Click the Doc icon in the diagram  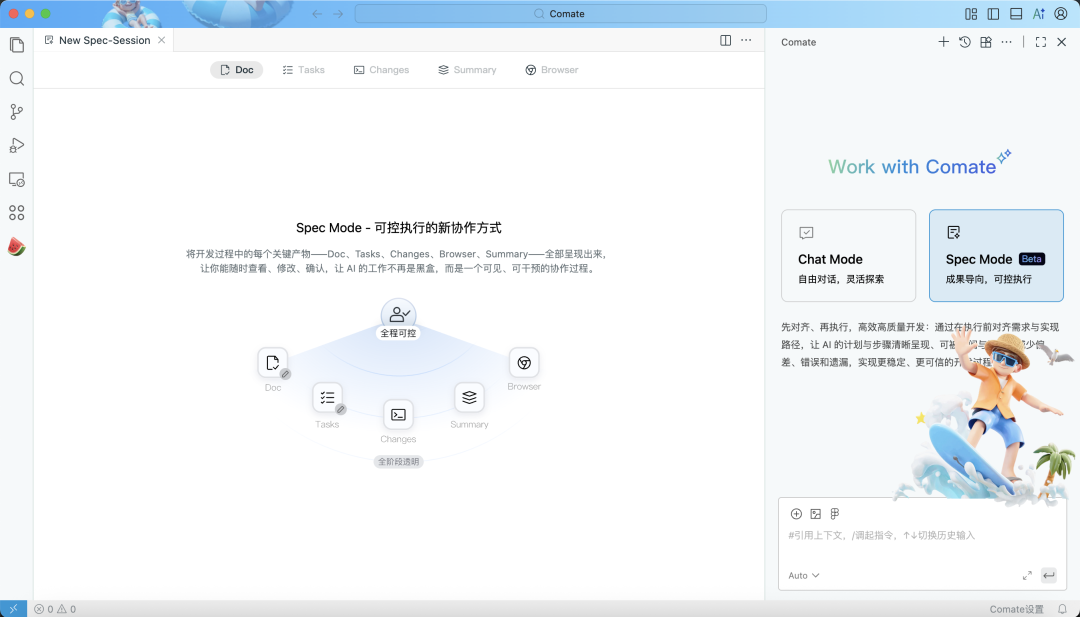273,363
